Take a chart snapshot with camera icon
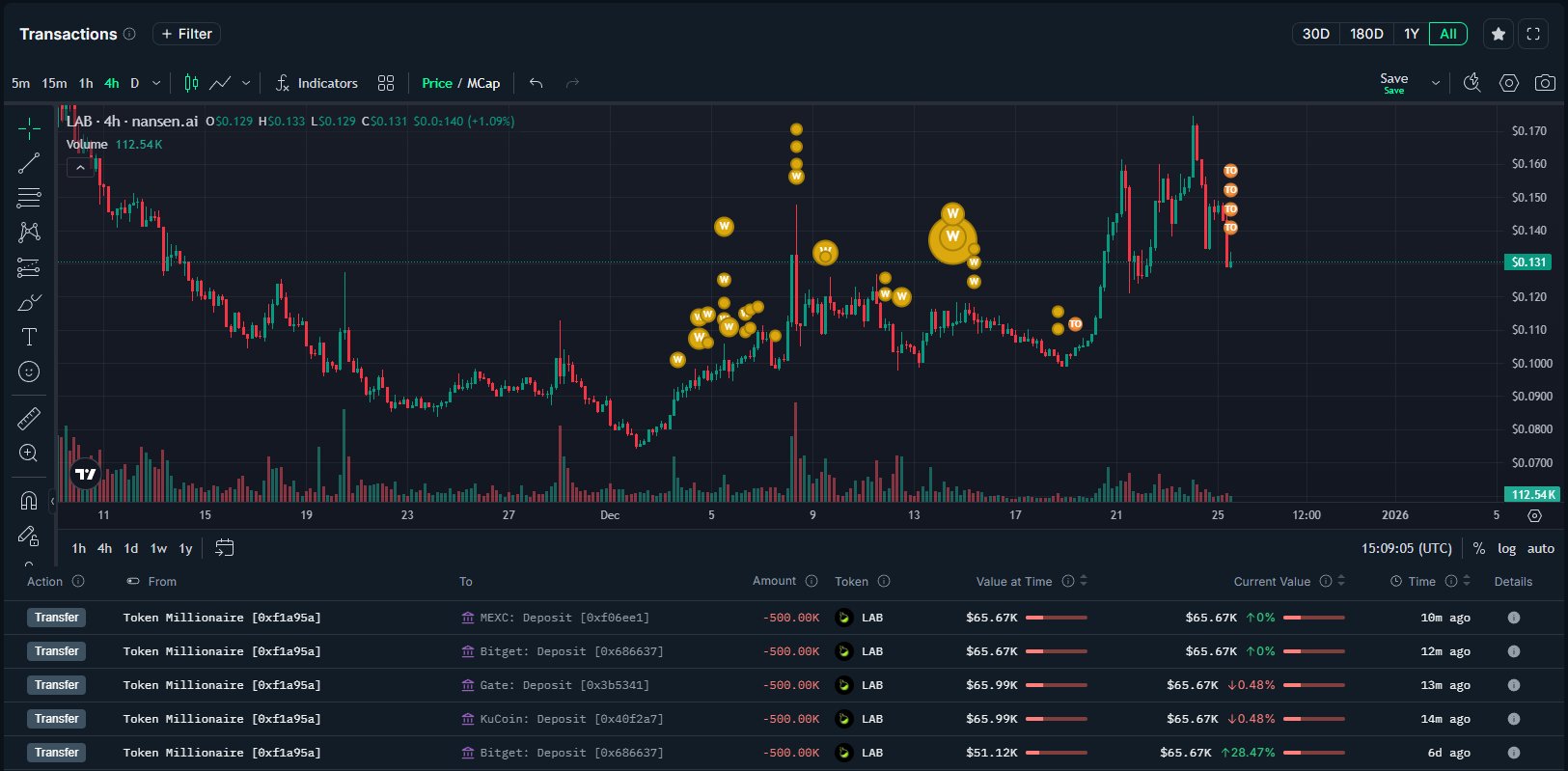Viewport: 1568px width, 771px height. pos(1545,83)
